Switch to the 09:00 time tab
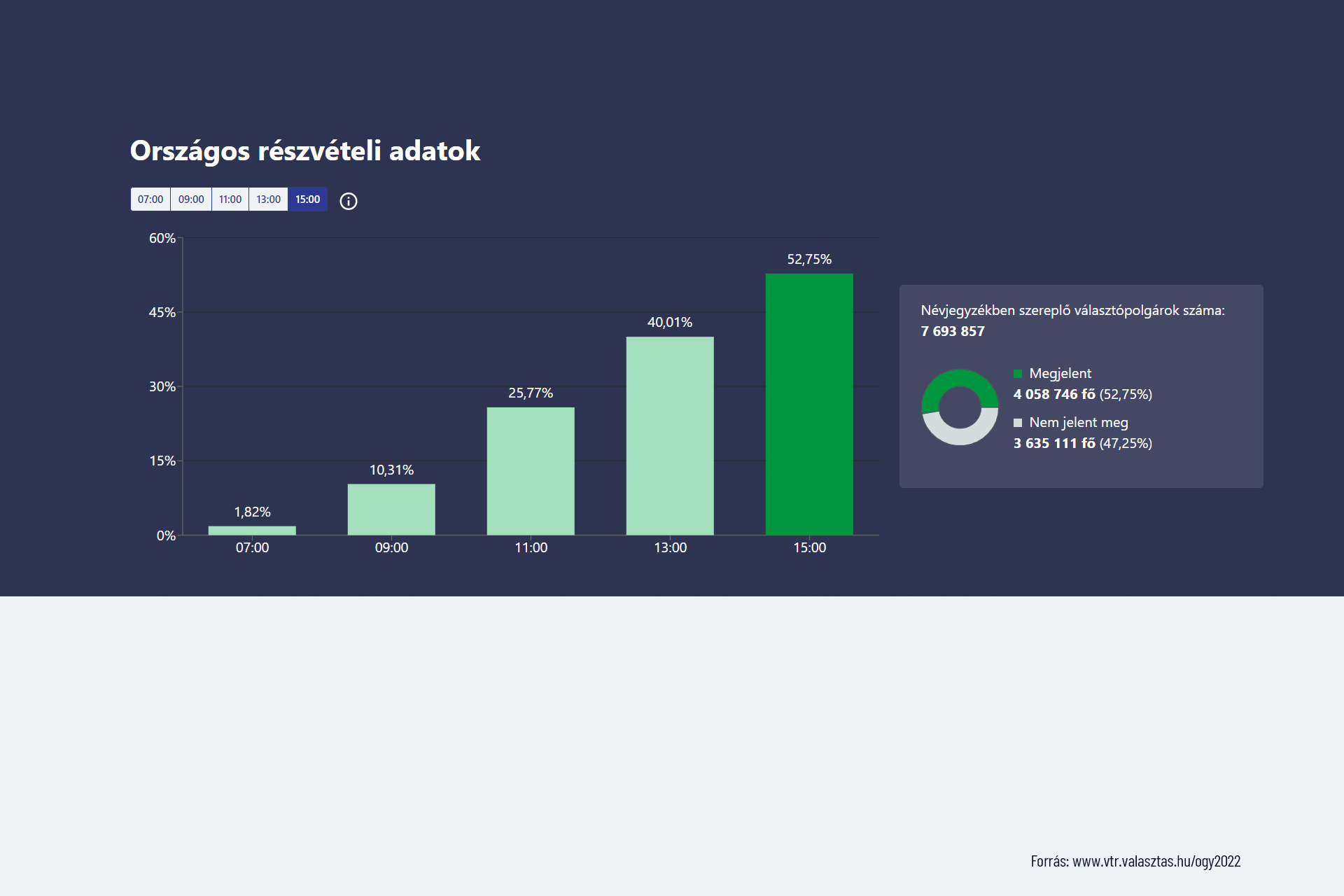 (191, 199)
